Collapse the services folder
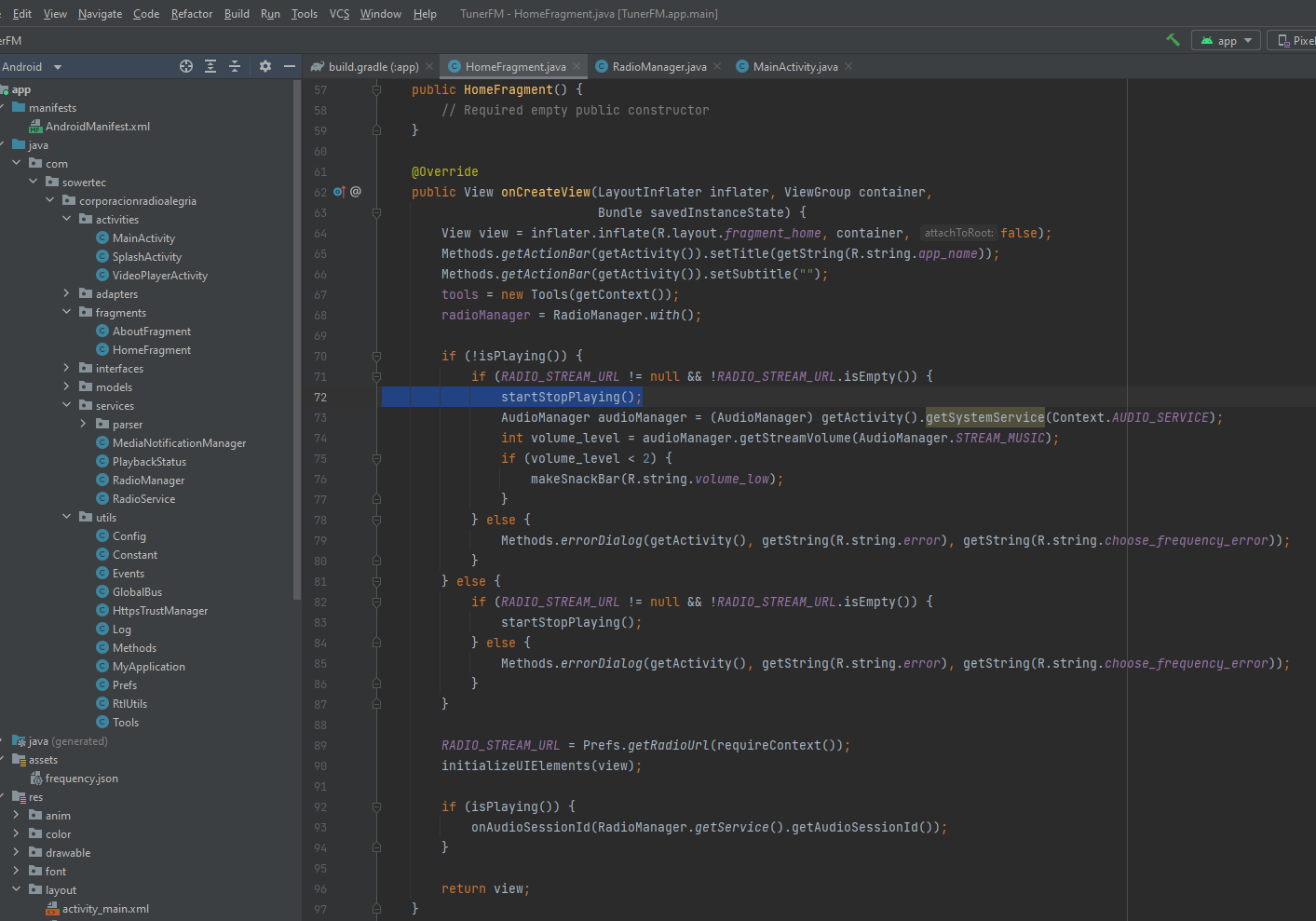1316x921 pixels. coord(66,405)
